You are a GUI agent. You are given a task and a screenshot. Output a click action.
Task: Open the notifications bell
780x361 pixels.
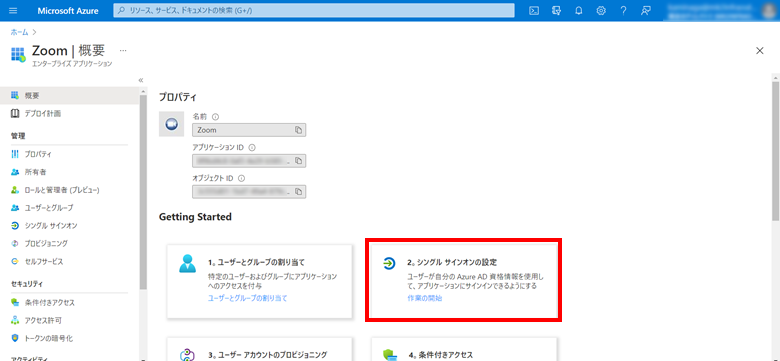click(579, 10)
